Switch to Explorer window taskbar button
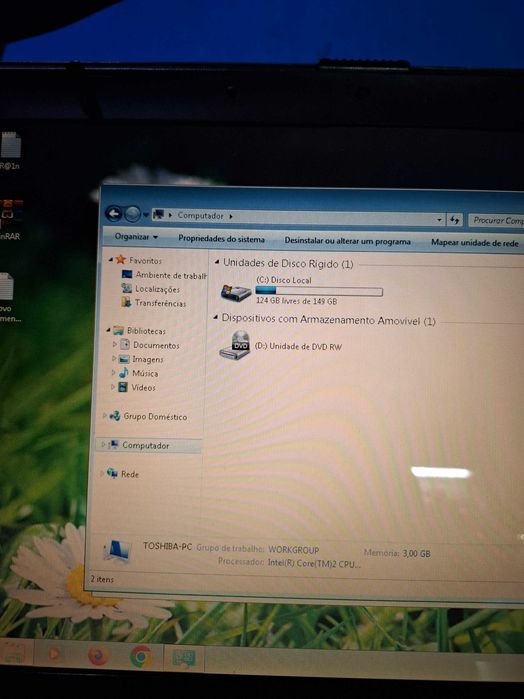 [184, 658]
